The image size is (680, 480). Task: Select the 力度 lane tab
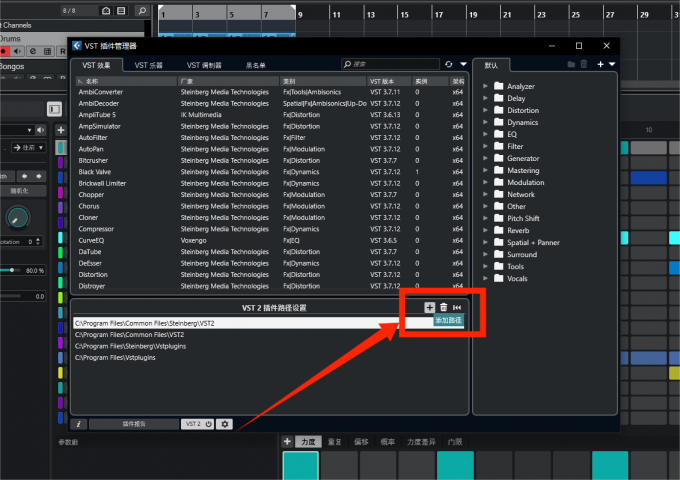[308, 442]
